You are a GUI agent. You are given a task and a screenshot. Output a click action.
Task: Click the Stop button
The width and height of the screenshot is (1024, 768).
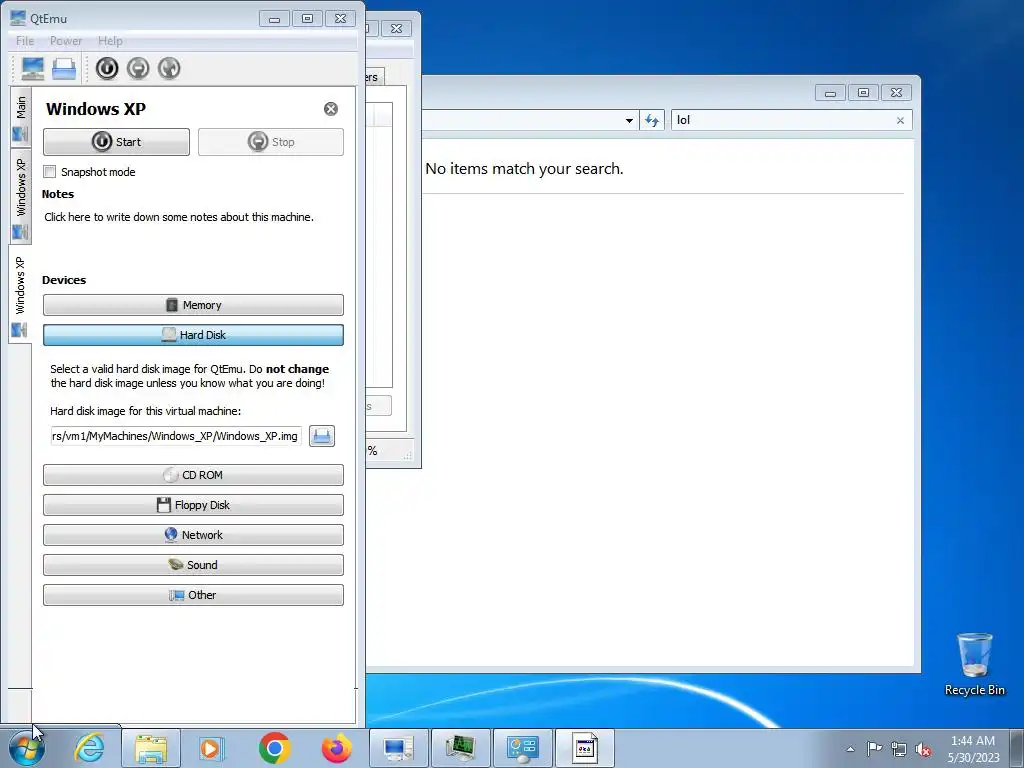[x=271, y=142]
